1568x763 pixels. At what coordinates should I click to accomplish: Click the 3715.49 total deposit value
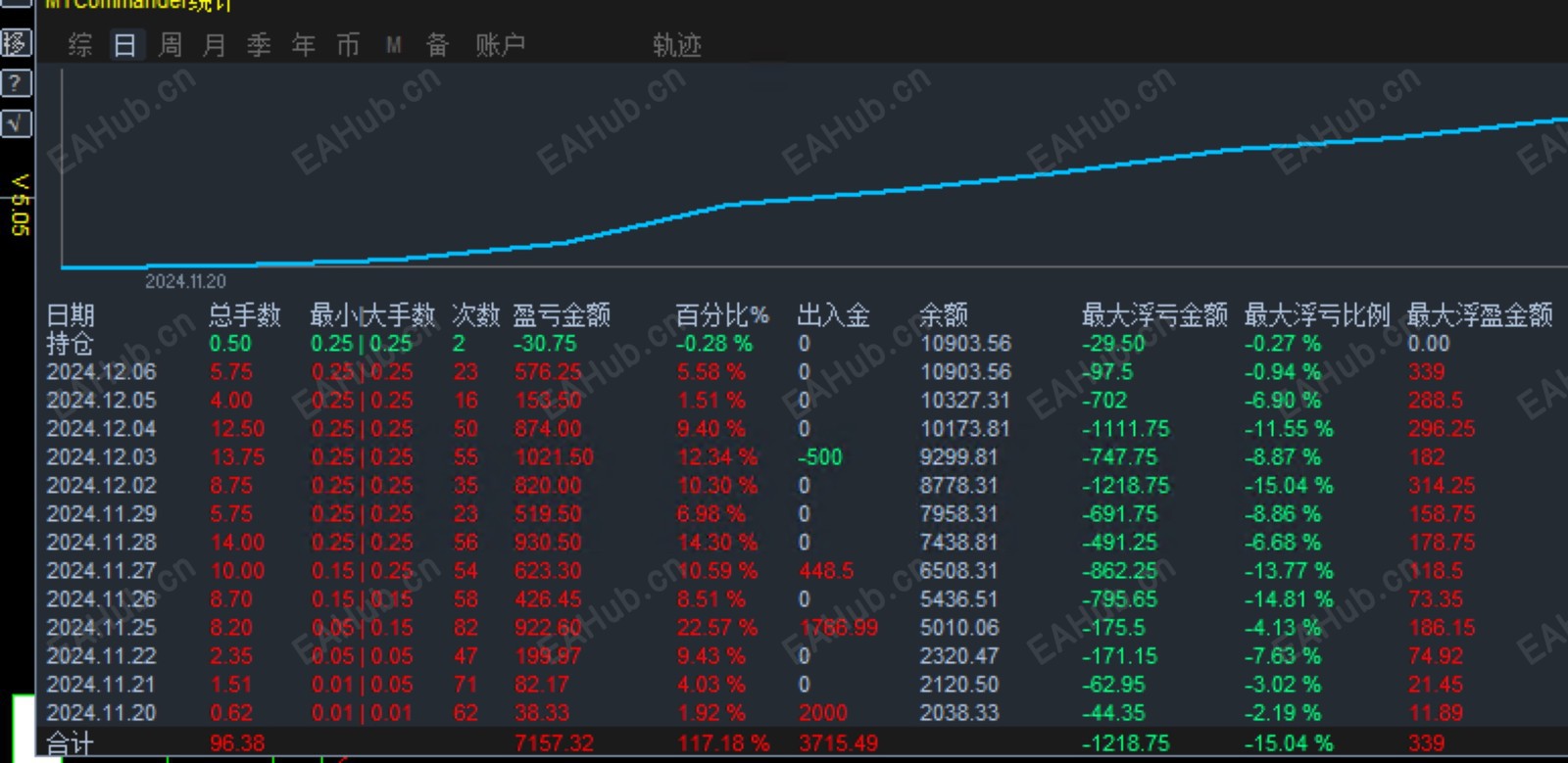coord(839,743)
